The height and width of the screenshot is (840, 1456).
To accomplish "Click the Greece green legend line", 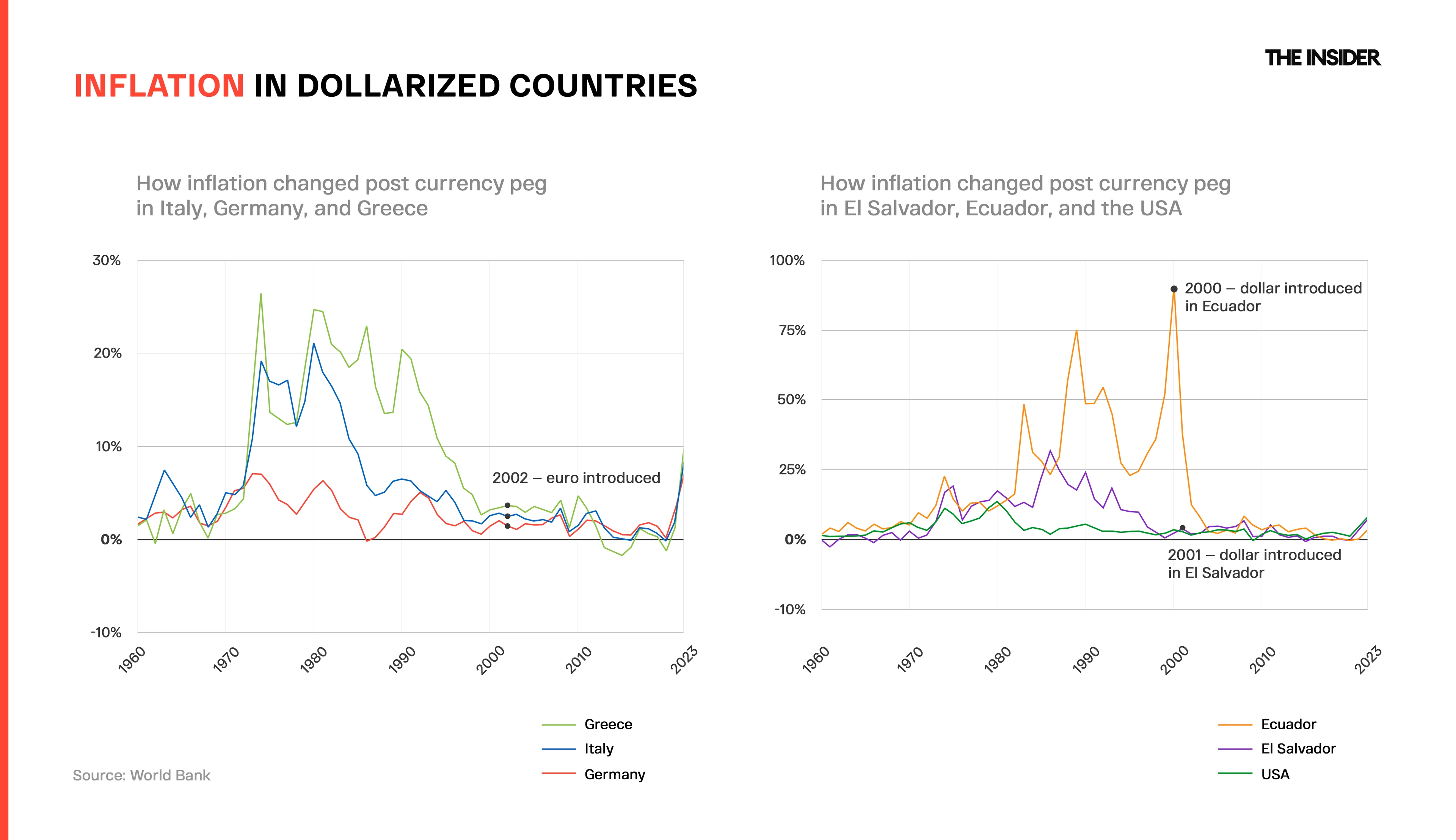I will tap(558, 725).
